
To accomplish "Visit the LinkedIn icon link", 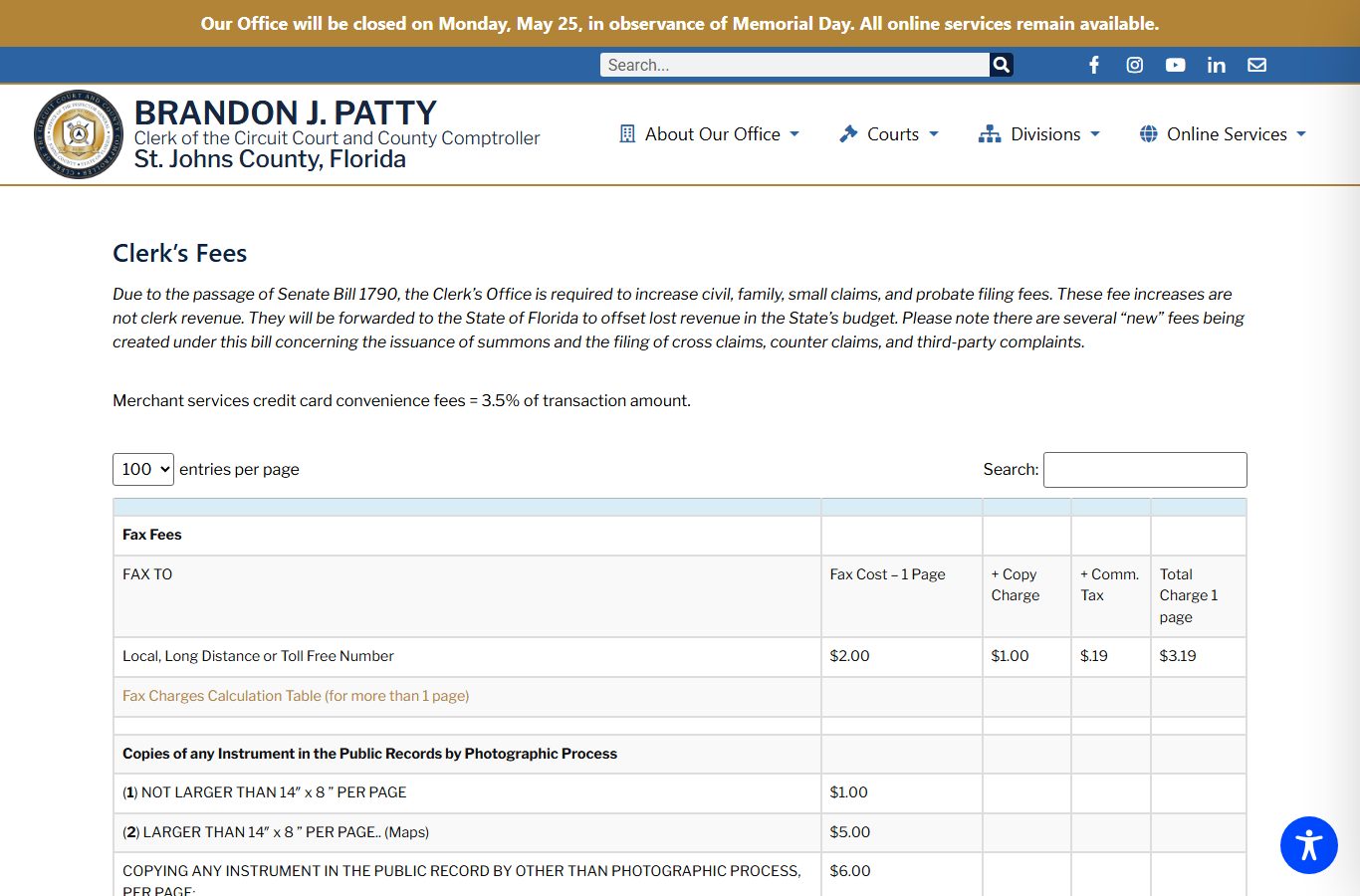I will pos(1217,65).
